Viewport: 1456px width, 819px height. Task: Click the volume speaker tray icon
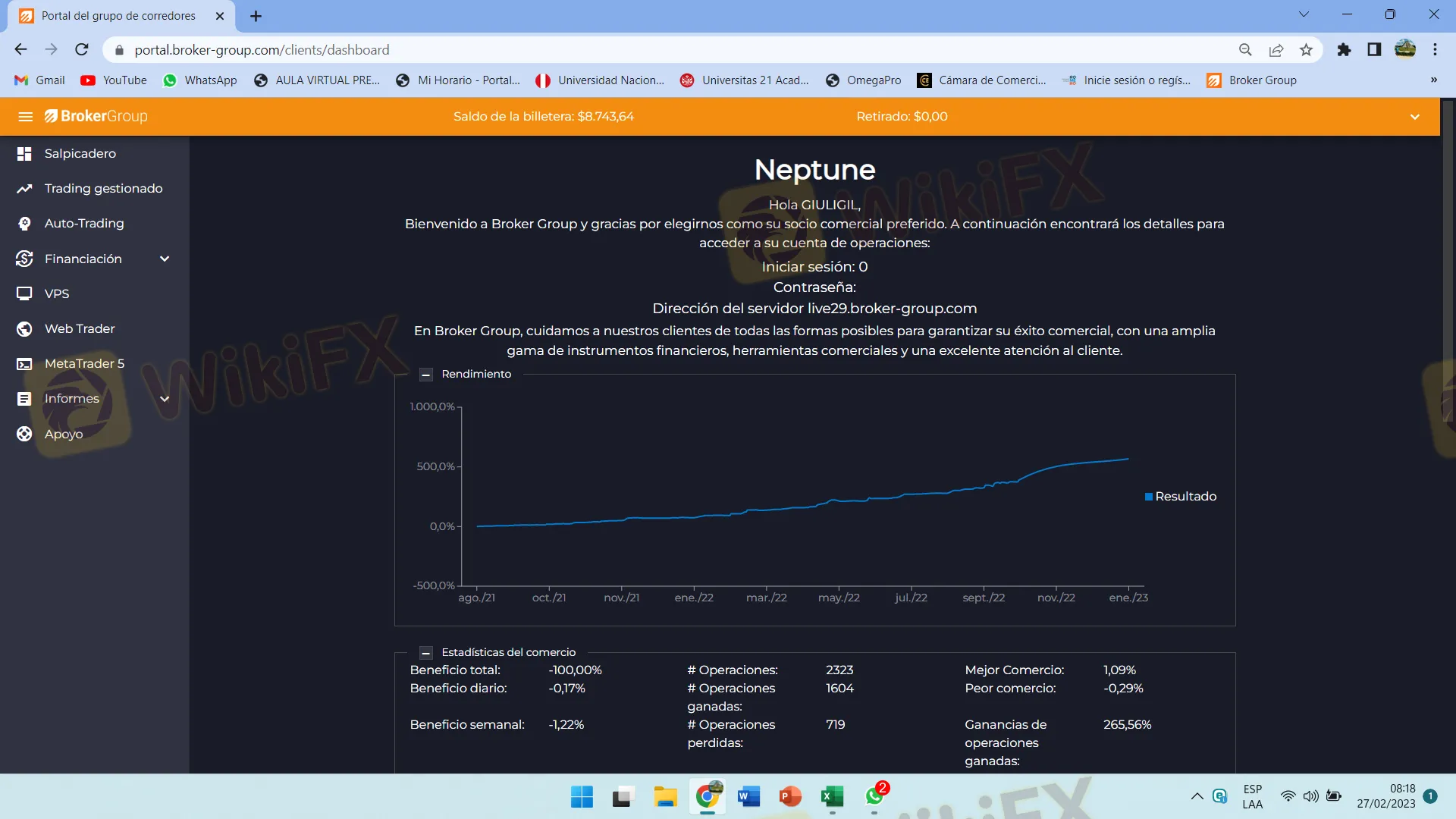pyautogui.click(x=1310, y=797)
